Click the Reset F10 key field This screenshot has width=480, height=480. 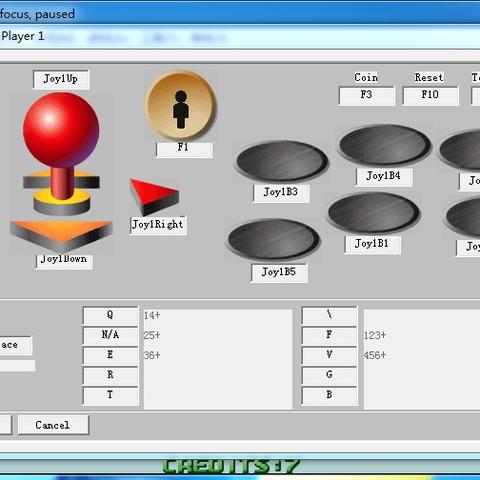[x=430, y=96]
